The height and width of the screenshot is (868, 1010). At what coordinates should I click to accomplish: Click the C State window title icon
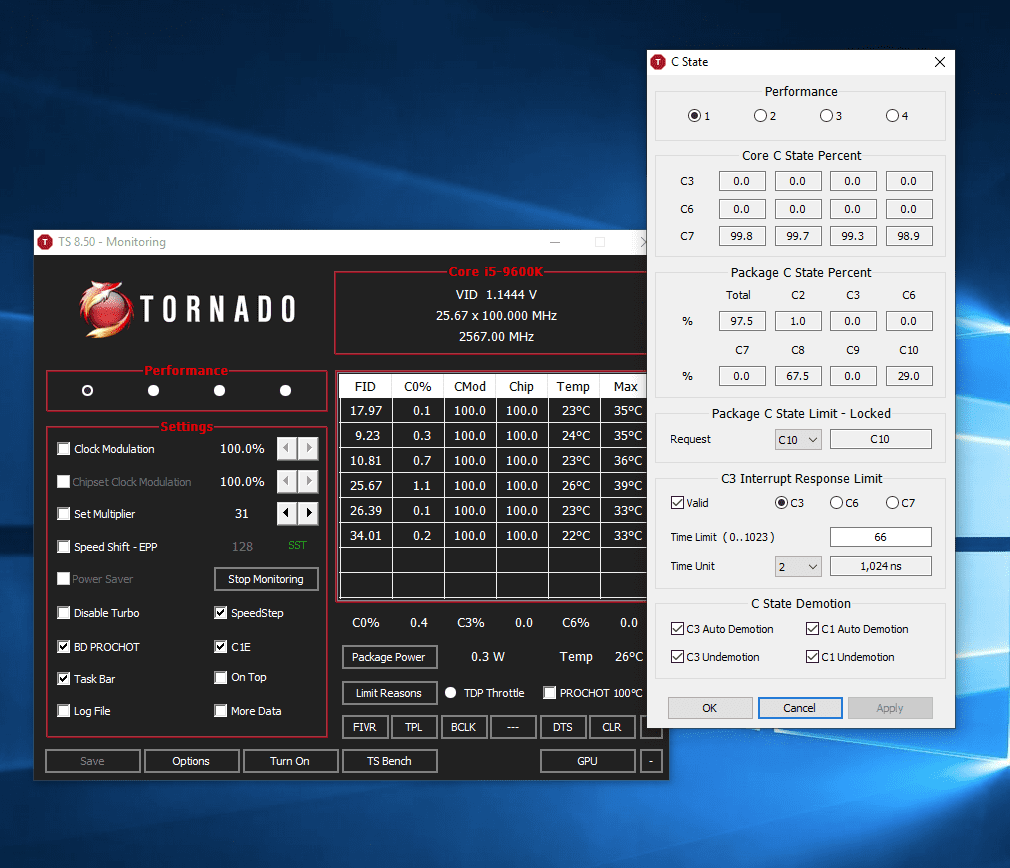click(658, 62)
